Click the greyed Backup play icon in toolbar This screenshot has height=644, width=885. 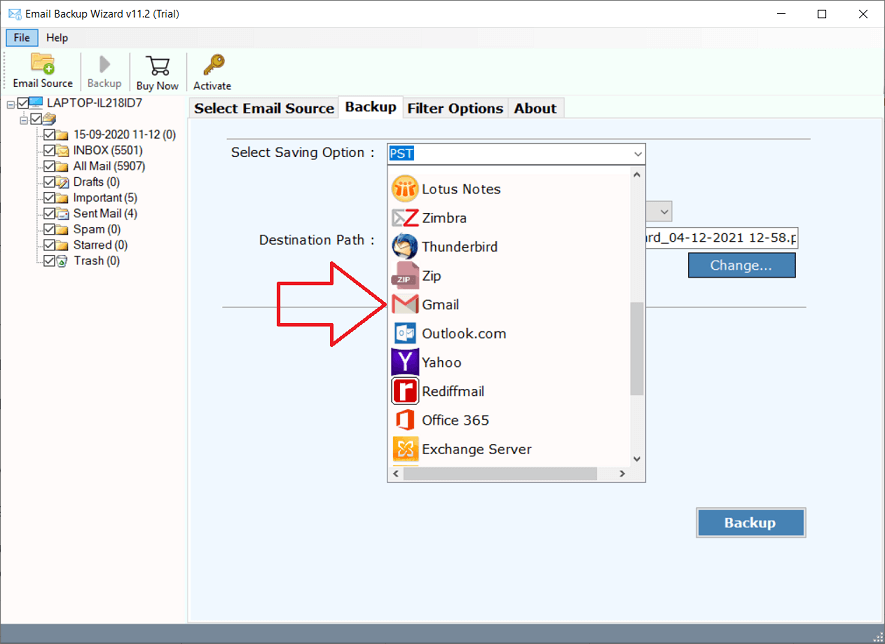coord(104,64)
